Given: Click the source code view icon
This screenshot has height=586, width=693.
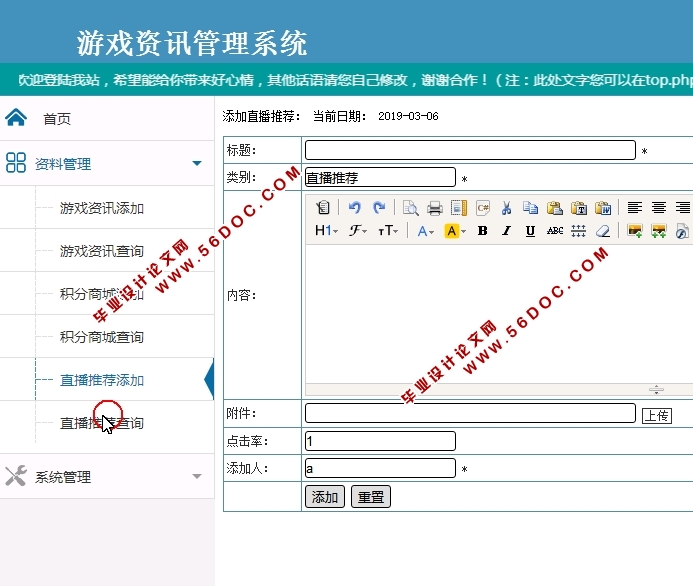Looking at the screenshot, I should (323, 207).
